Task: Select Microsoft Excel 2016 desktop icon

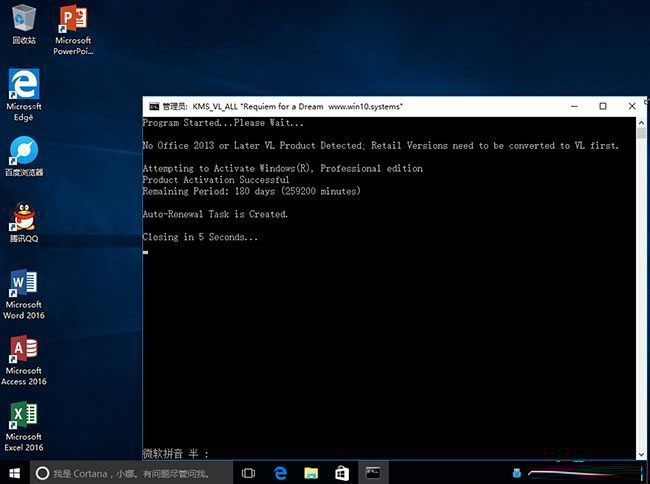Action: point(24,416)
